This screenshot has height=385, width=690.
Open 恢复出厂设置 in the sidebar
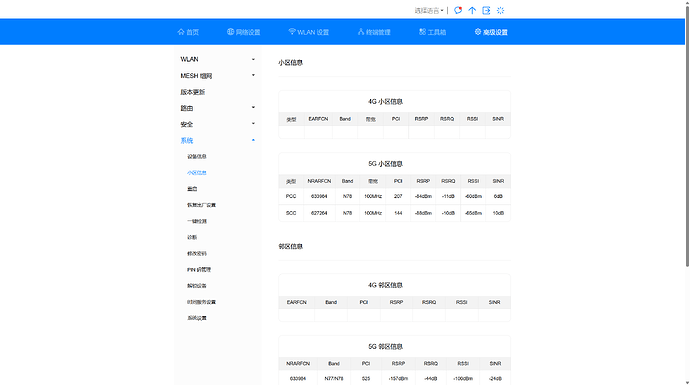coord(202,205)
